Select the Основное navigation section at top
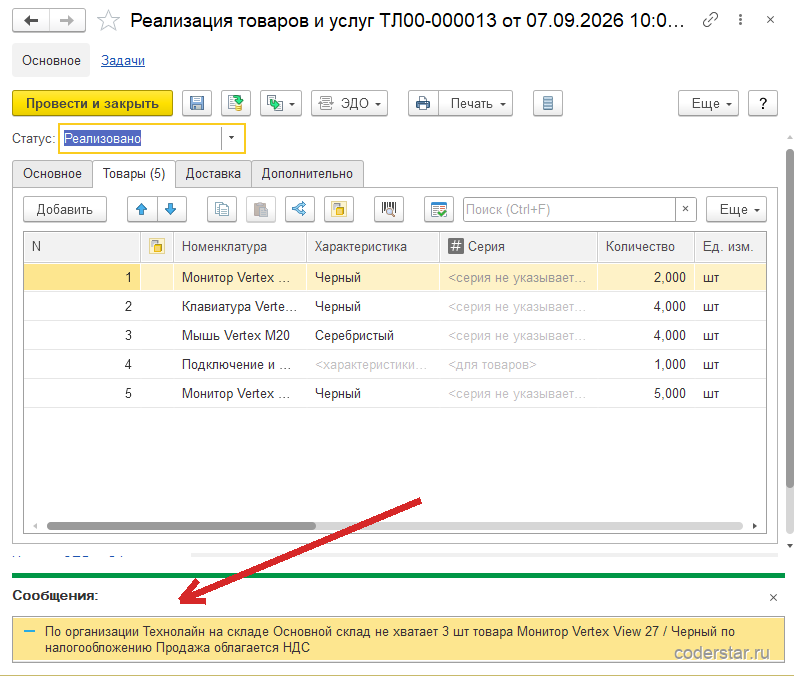Image resolution: width=794 pixels, height=676 pixels. (51, 60)
